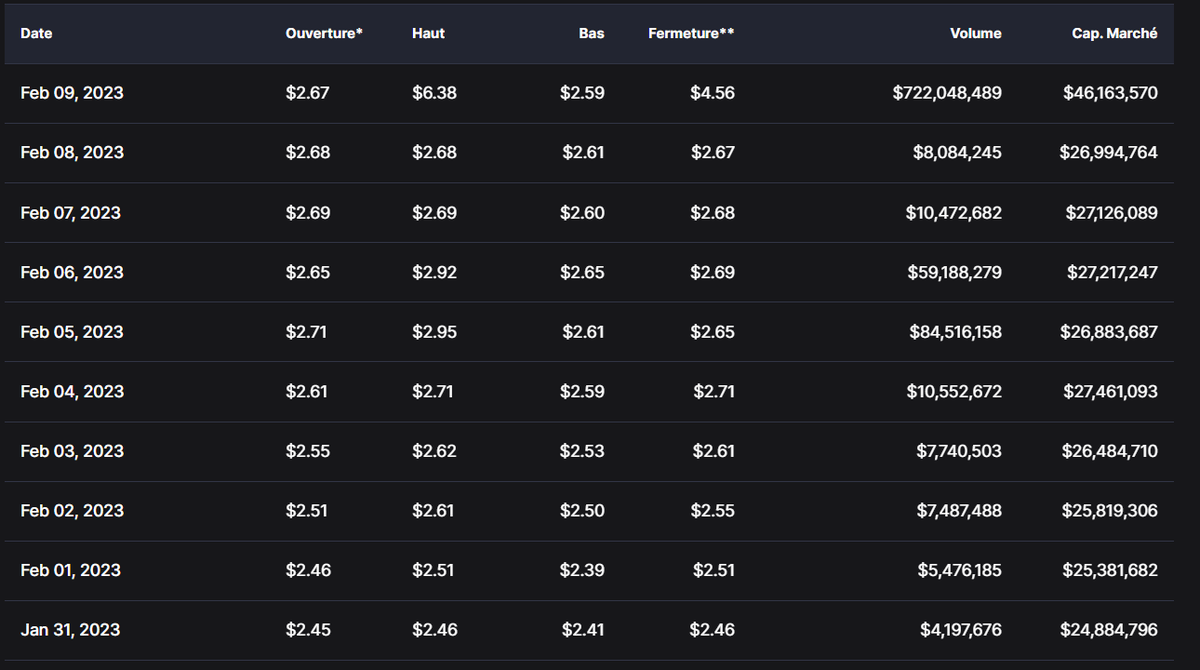Image resolution: width=1200 pixels, height=670 pixels.
Task: Select the Feb 01, 2023 date cell
Action: [70, 570]
